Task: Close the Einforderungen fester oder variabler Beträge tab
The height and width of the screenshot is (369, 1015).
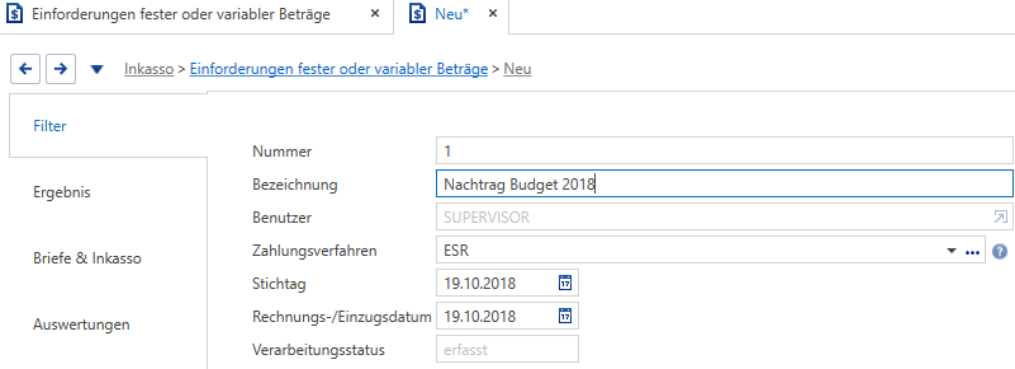Action: [x=375, y=14]
